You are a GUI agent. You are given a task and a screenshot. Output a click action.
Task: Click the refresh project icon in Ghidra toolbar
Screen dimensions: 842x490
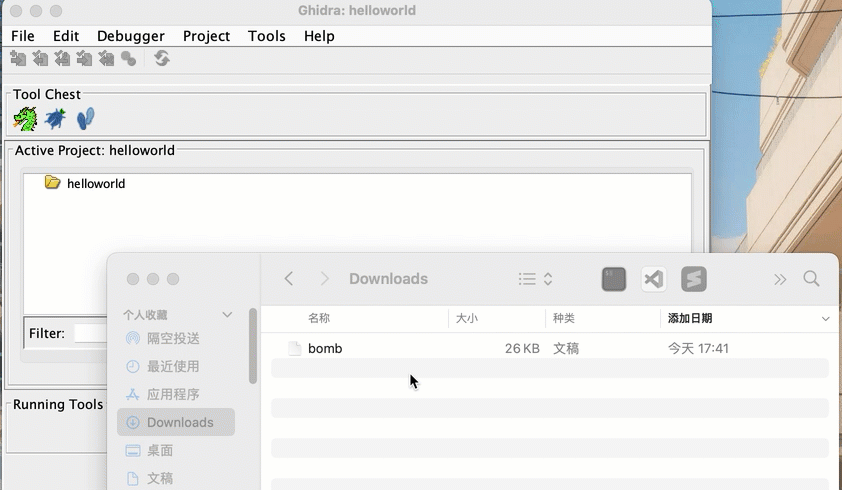coord(162,58)
